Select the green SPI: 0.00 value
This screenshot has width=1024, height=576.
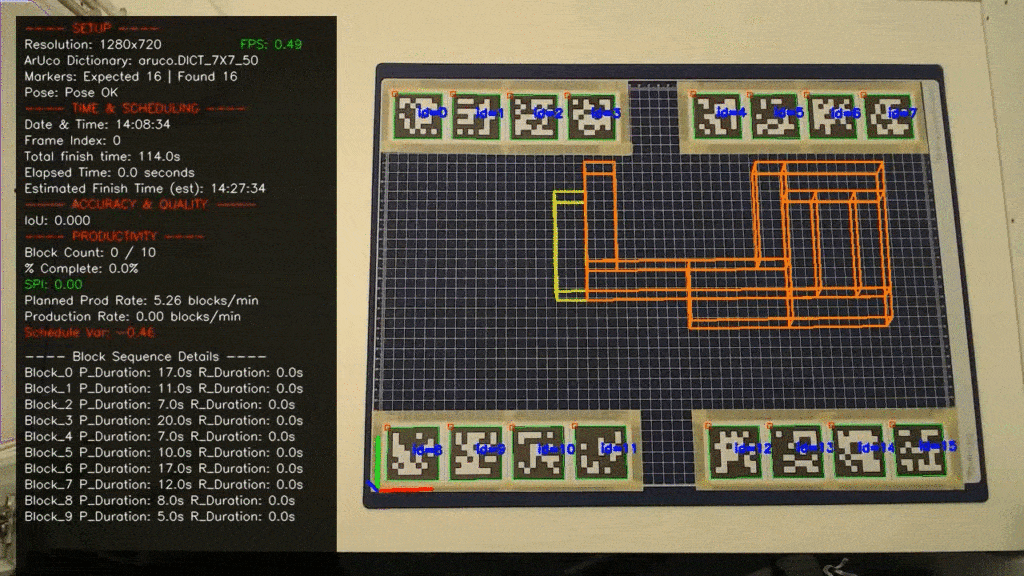[54, 284]
